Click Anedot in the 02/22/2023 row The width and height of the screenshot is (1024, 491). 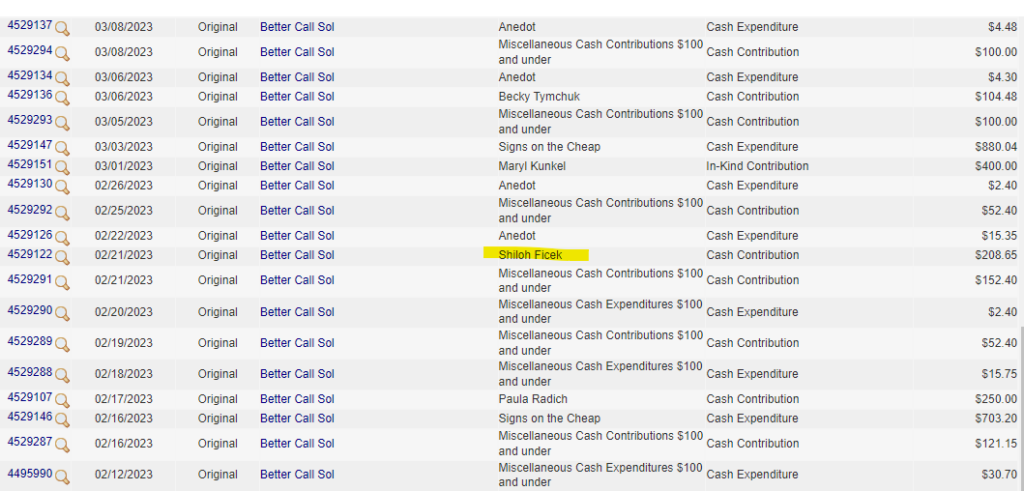click(517, 236)
